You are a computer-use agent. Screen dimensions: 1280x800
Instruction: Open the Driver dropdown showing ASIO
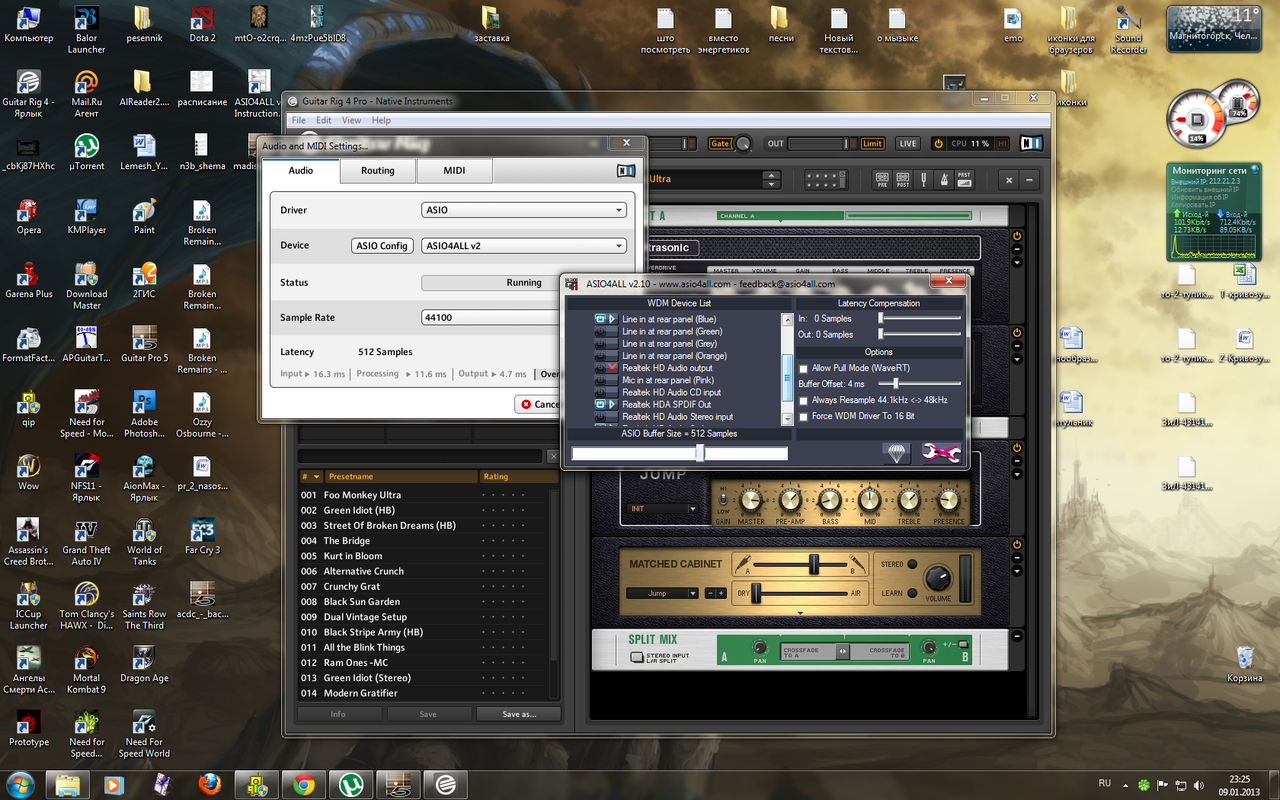[524, 210]
